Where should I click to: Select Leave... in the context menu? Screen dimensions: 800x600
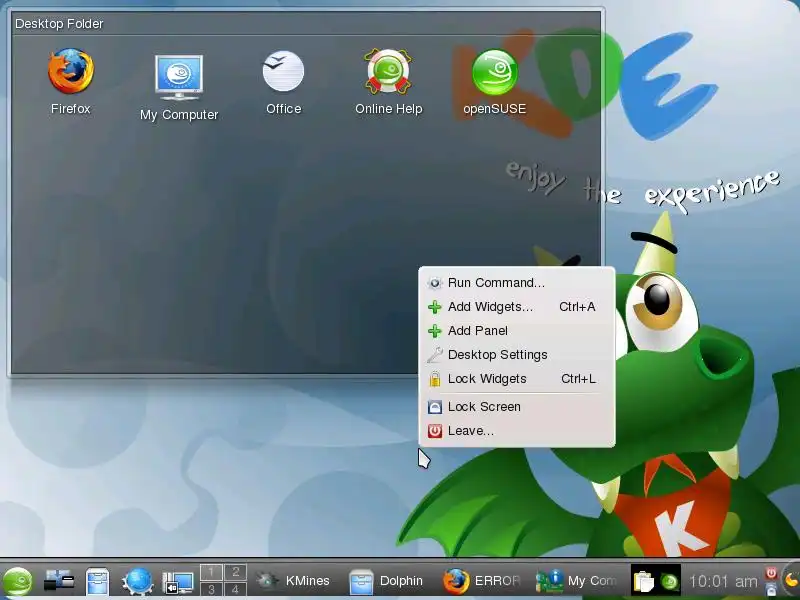pos(517,431)
